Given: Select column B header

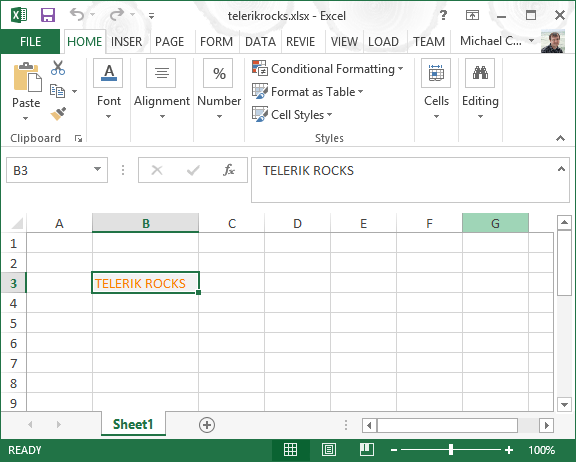Looking at the screenshot, I should click(145, 223).
